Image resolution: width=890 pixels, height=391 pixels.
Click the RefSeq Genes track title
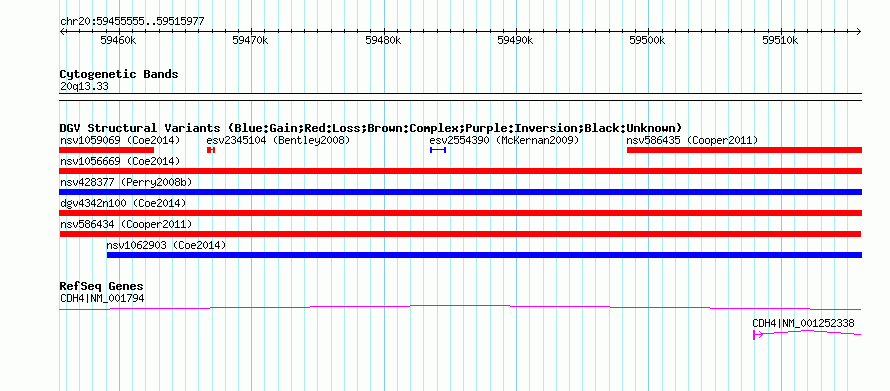(x=101, y=287)
